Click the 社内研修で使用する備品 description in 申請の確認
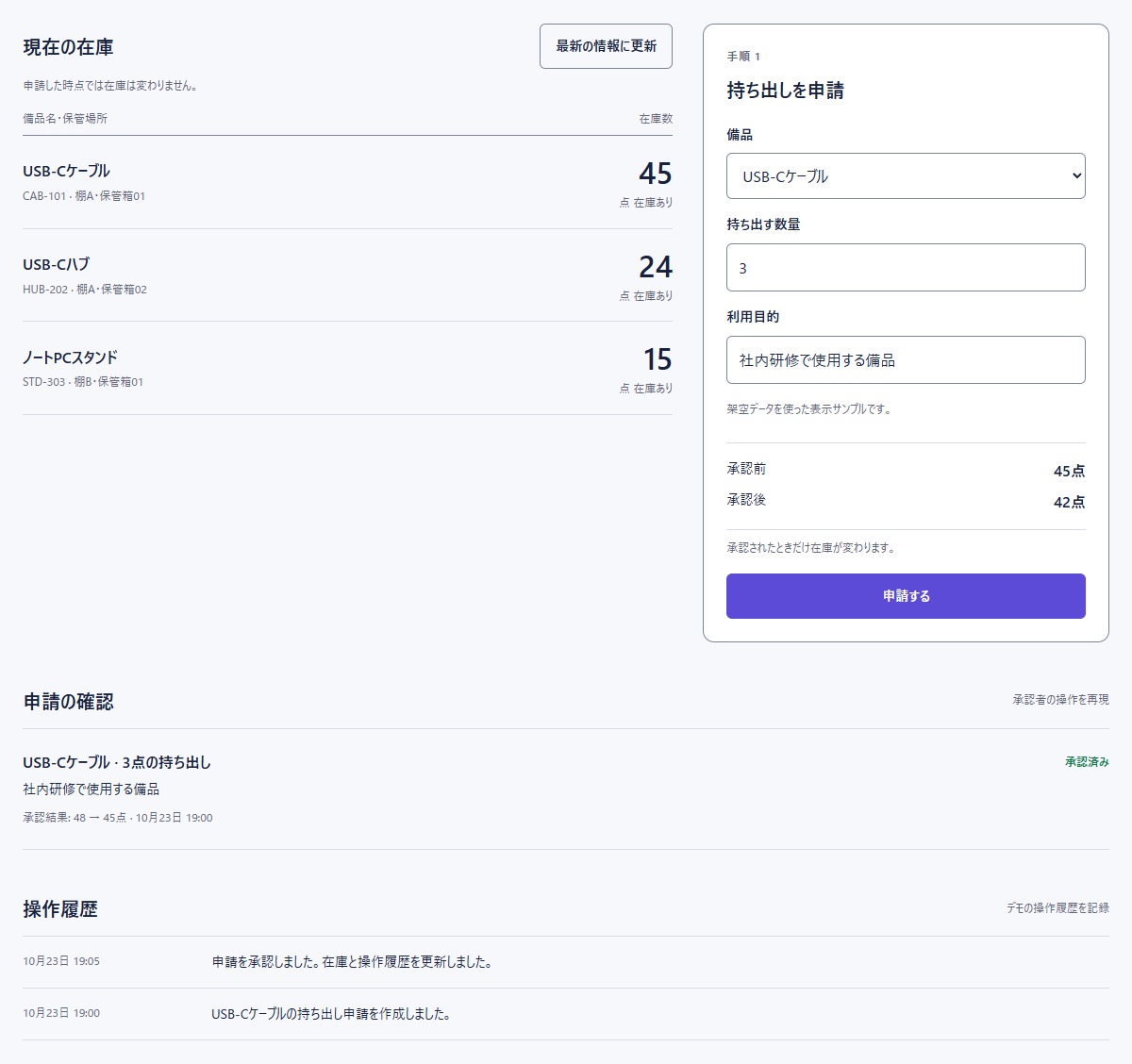This screenshot has width=1132, height=1064. 91,790
